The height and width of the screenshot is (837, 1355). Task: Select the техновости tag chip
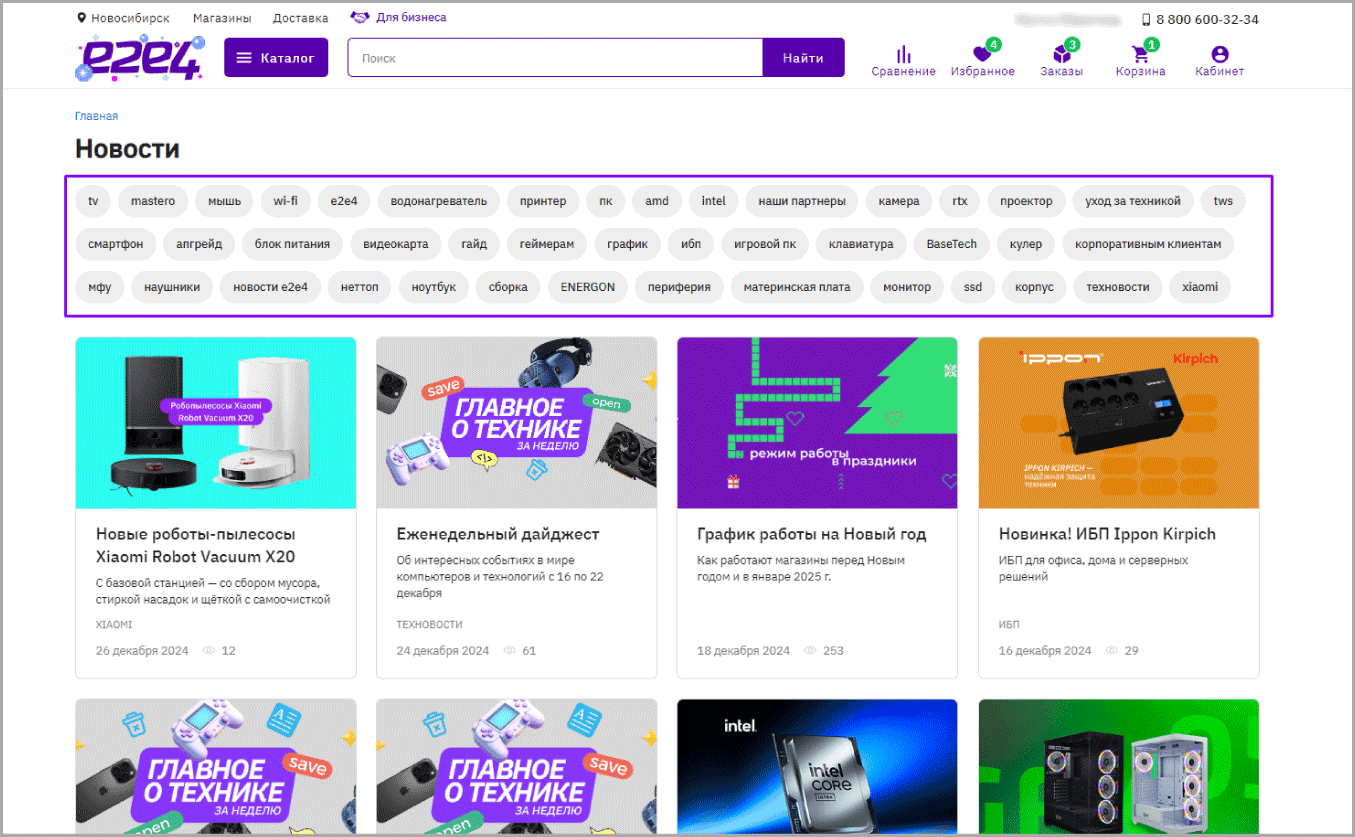point(1118,287)
